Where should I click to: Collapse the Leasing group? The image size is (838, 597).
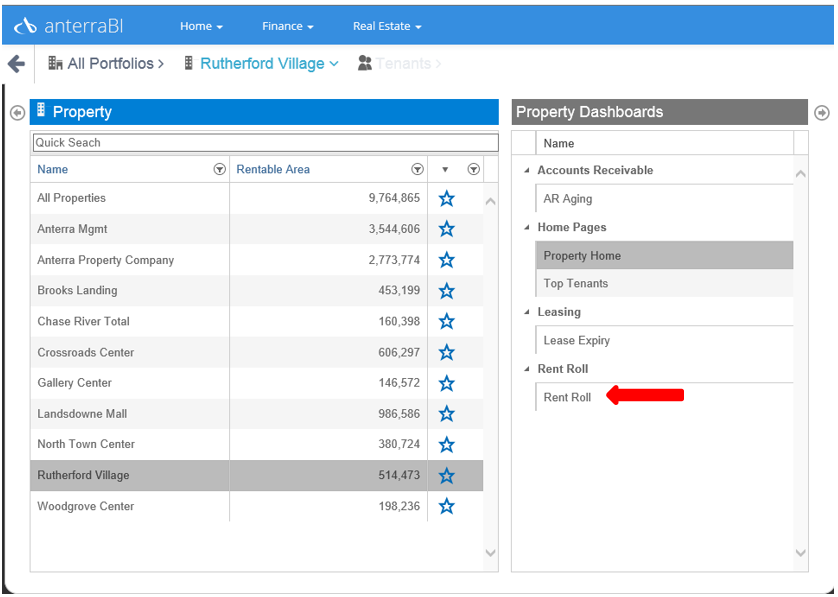click(527, 312)
